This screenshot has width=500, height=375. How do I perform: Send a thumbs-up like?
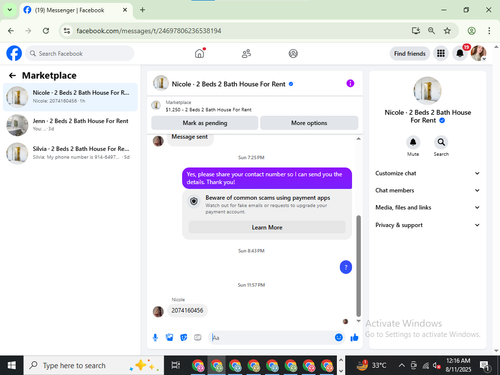[354, 338]
